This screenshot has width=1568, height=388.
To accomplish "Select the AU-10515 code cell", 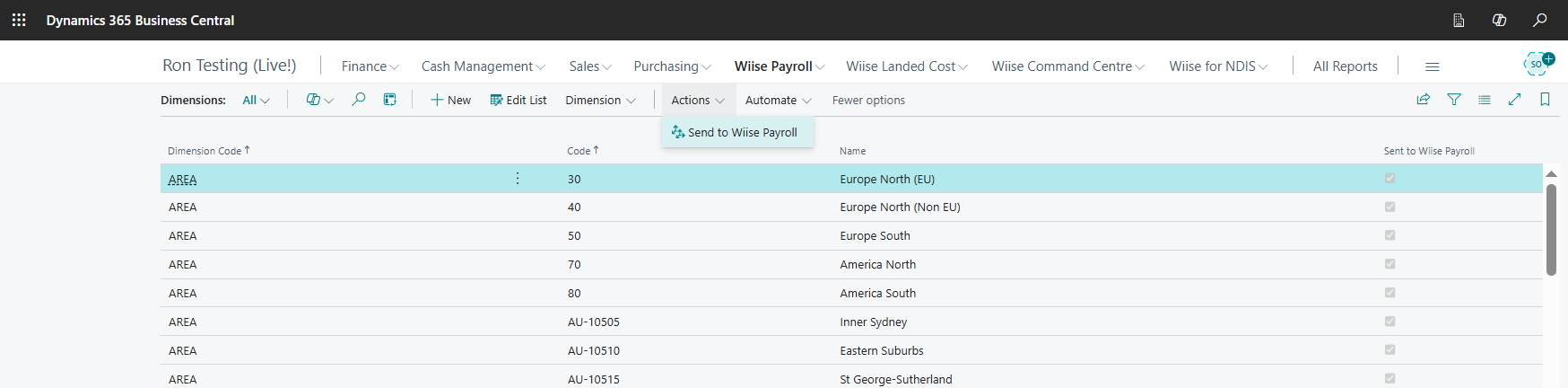I will tap(593, 379).
